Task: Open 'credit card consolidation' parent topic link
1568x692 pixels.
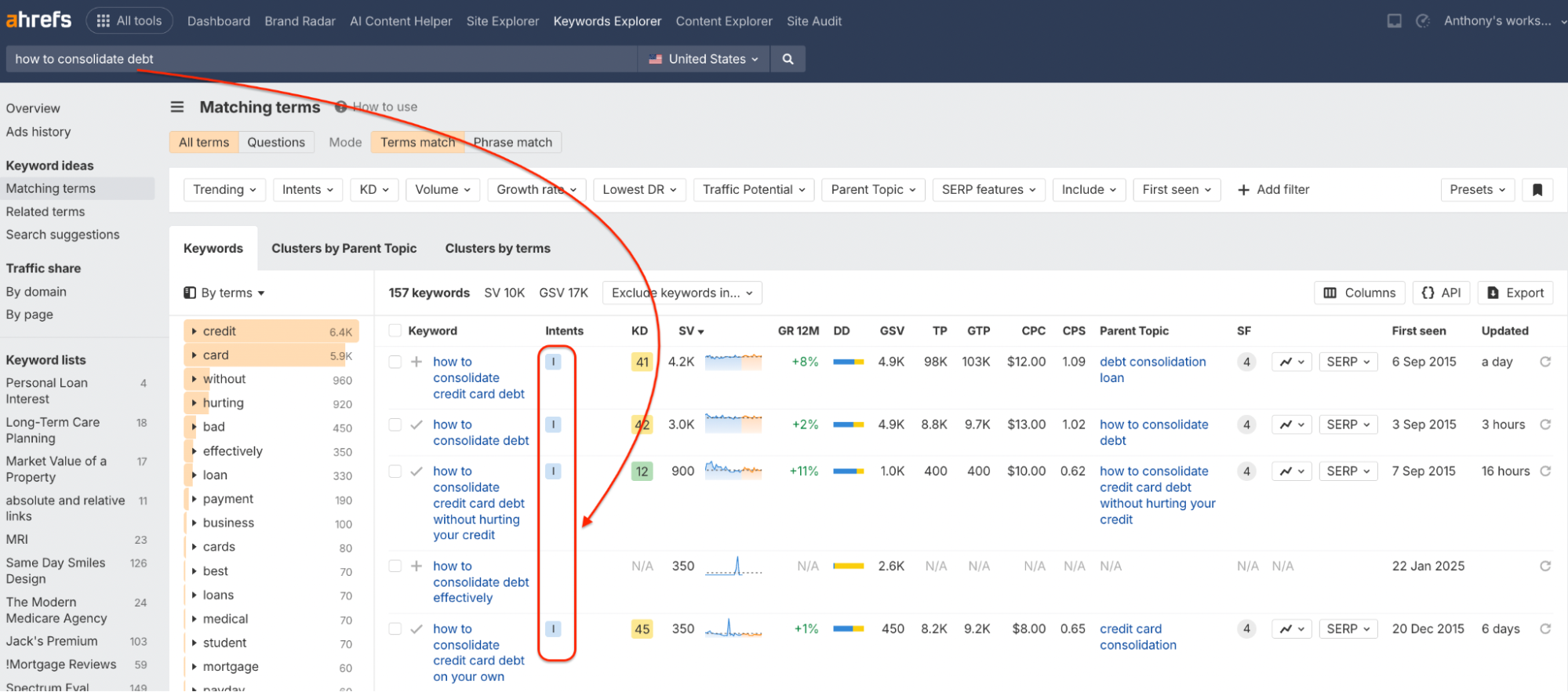Action: [1138, 637]
